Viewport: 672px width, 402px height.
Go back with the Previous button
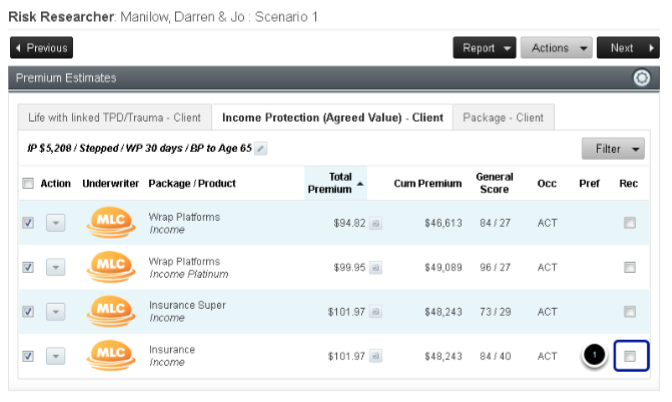(42, 48)
